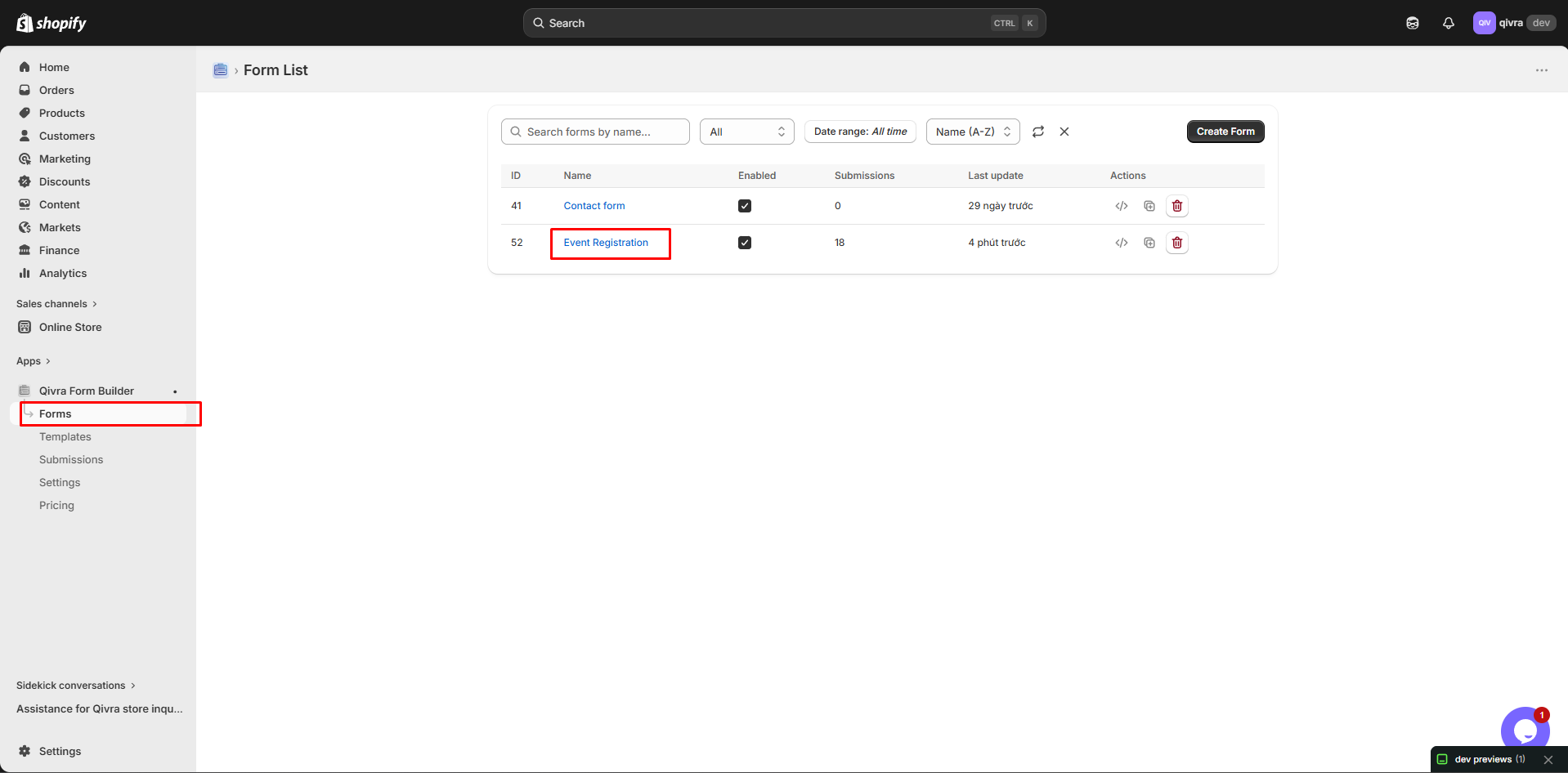Click the app icon in the breadcrumb
1568x773 pixels.
click(220, 70)
